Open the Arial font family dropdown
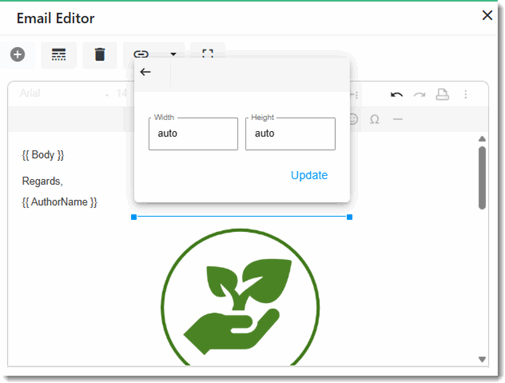Screen dimensions: 505x383 tap(64, 93)
